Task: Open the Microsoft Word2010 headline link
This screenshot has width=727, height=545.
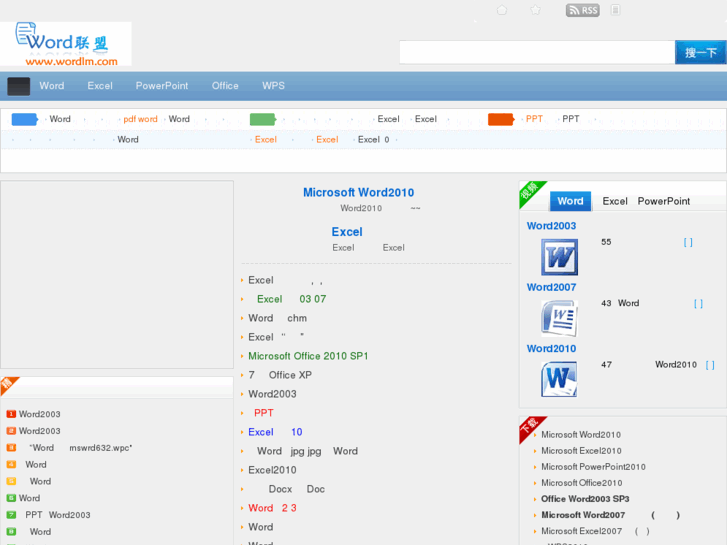Action: [358, 192]
